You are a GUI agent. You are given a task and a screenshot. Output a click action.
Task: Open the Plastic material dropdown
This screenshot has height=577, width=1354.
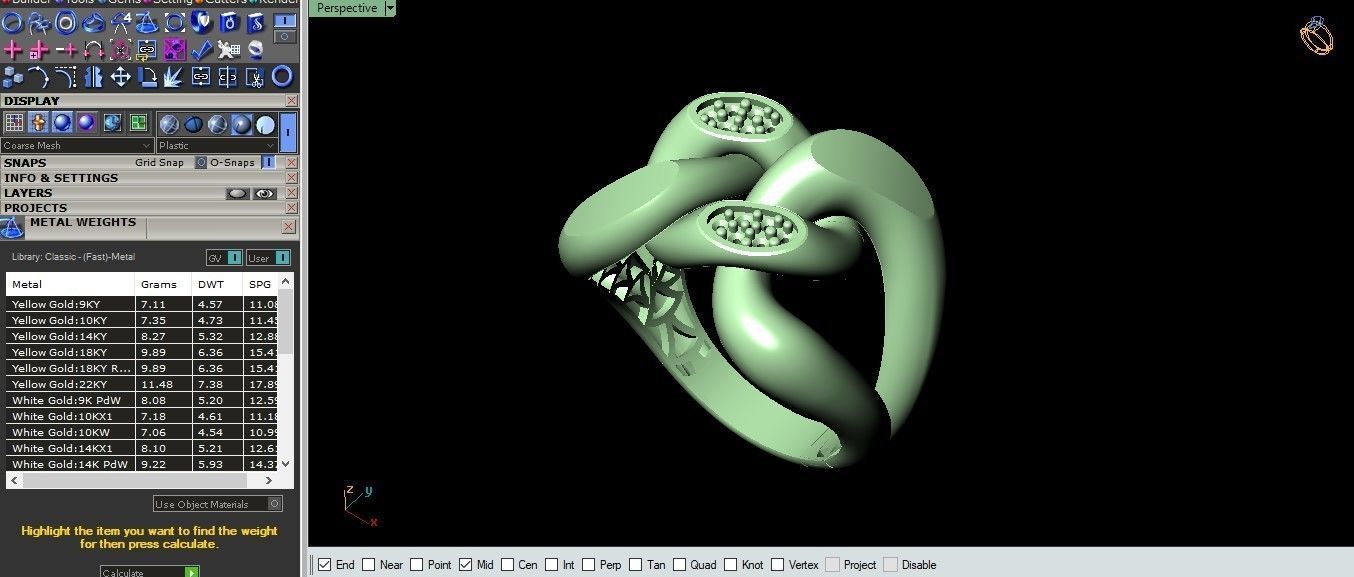217,146
